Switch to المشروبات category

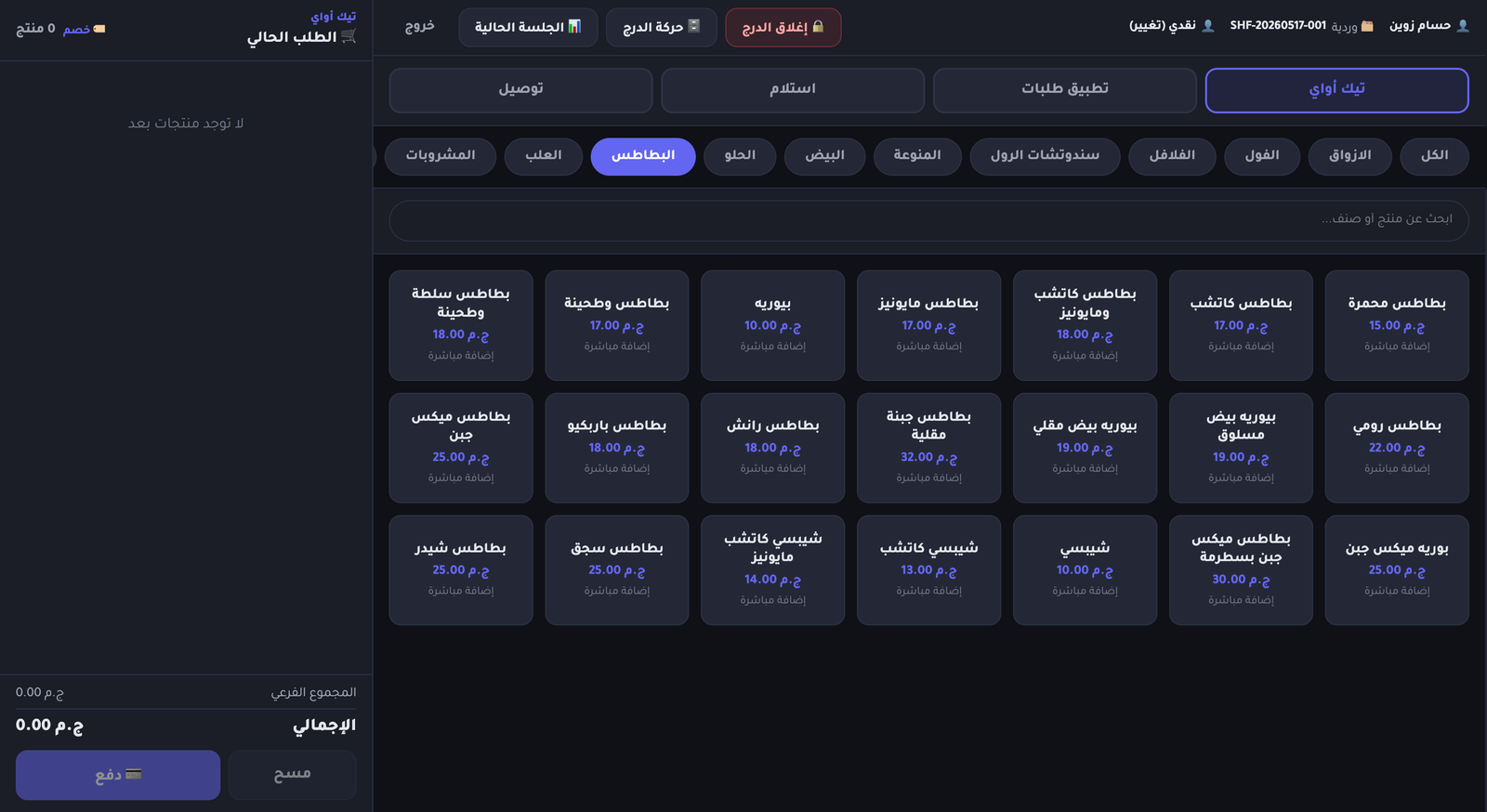[x=441, y=155]
